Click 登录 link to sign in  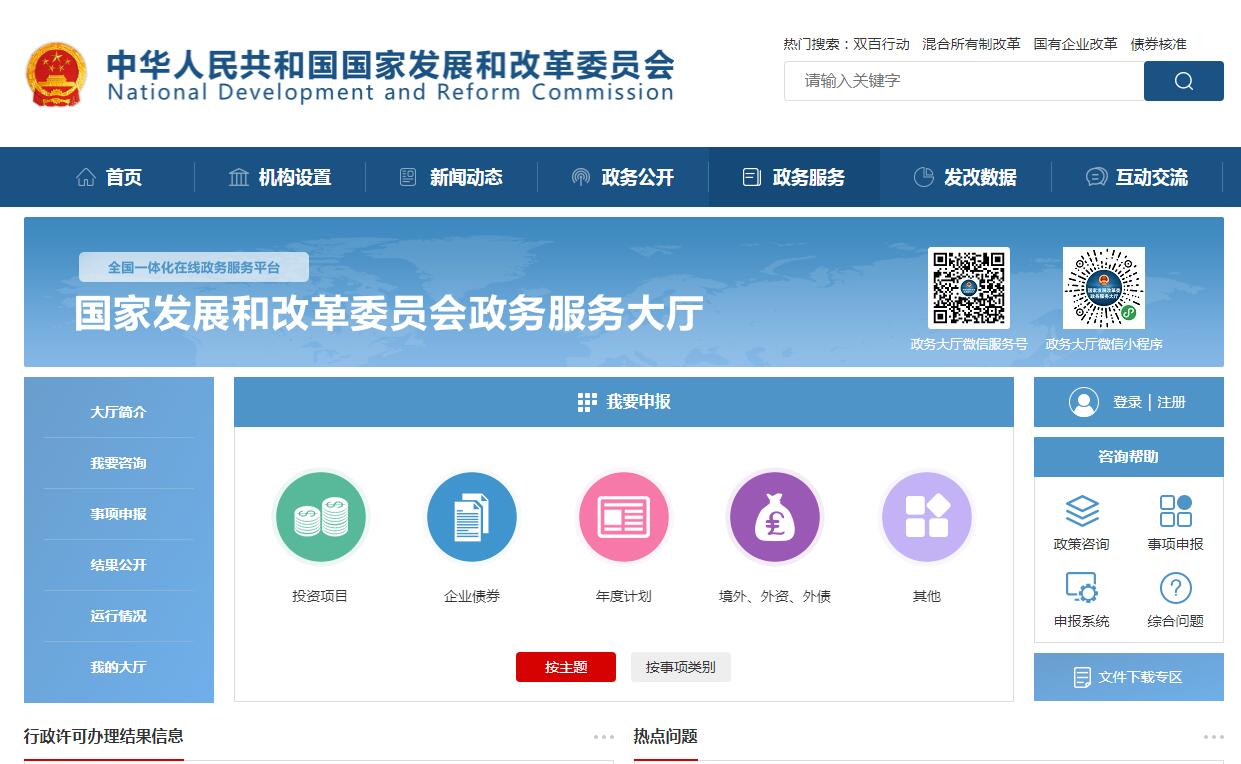pyautogui.click(x=1127, y=402)
